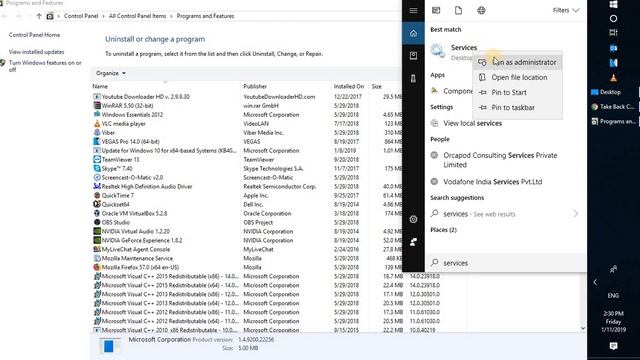Open the clock showing 2:30 PM
This screenshot has width=640, height=360.
(613, 321)
